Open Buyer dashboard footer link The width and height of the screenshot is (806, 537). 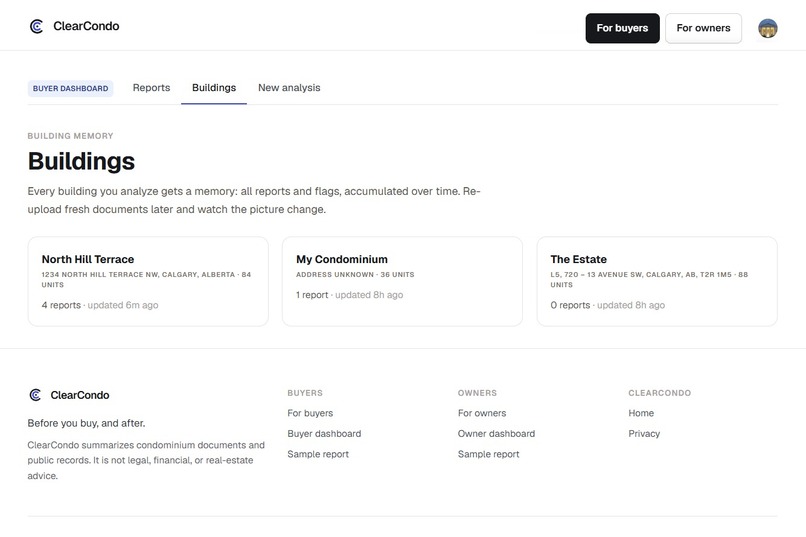pyautogui.click(x=324, y=434)
